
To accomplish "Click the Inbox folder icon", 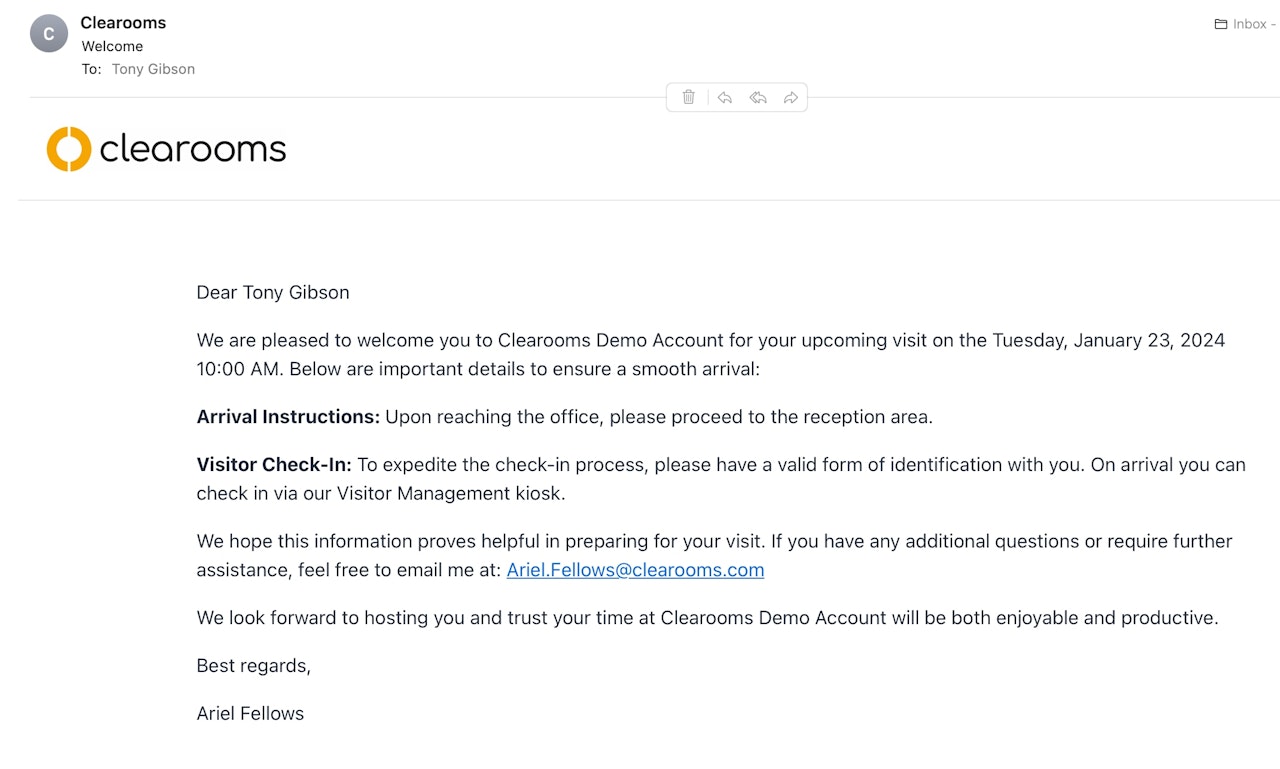I will coord(1221,24).
